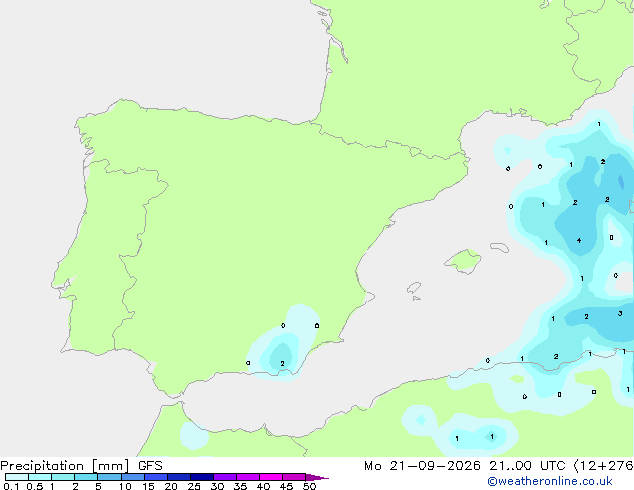This screenshot has height=490, width=634.
Task: Pick the 15 mm legend color swatch
Action: pyautogui.click(x=156, y=477)
